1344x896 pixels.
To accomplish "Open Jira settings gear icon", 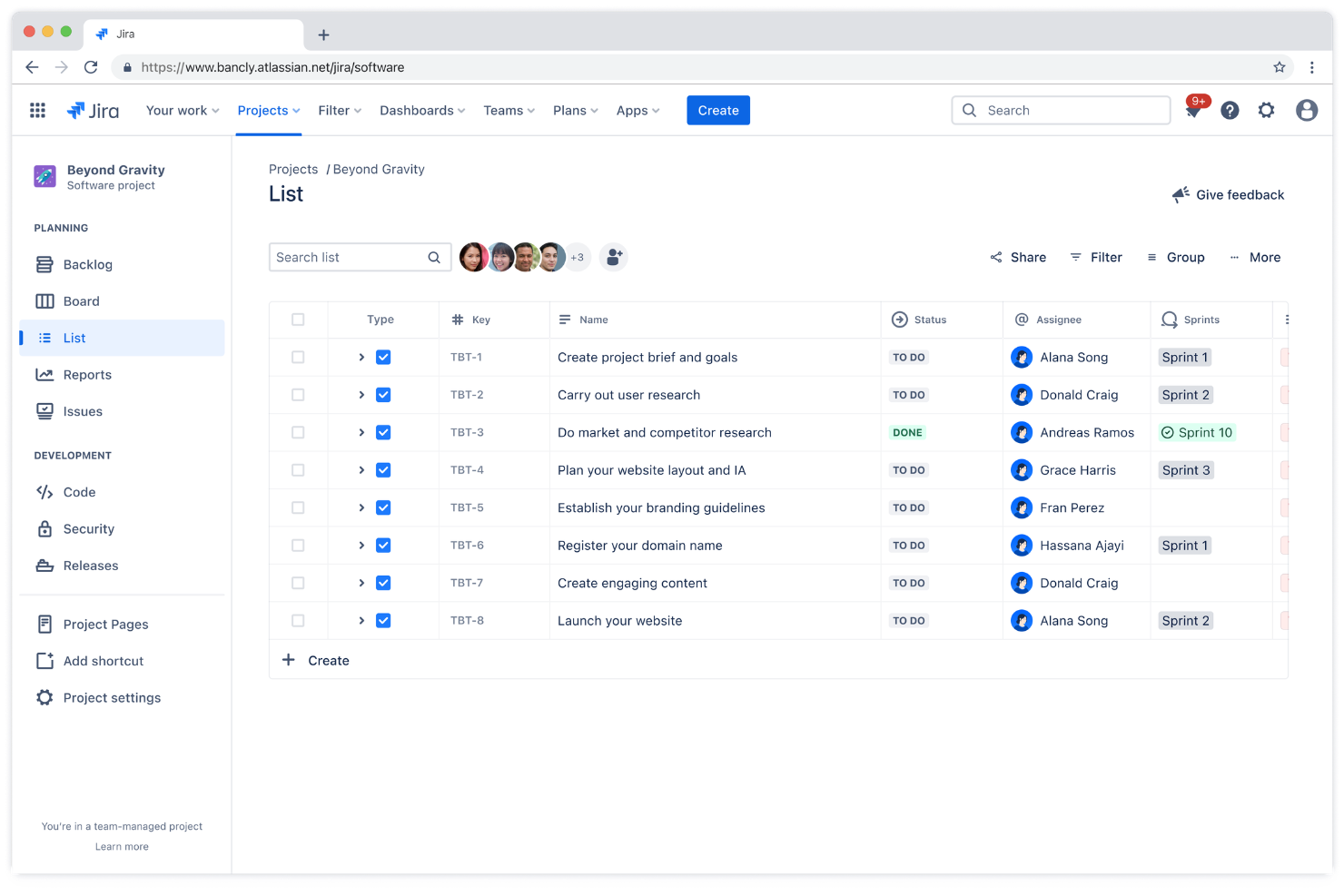I will tap(1267, 110).
